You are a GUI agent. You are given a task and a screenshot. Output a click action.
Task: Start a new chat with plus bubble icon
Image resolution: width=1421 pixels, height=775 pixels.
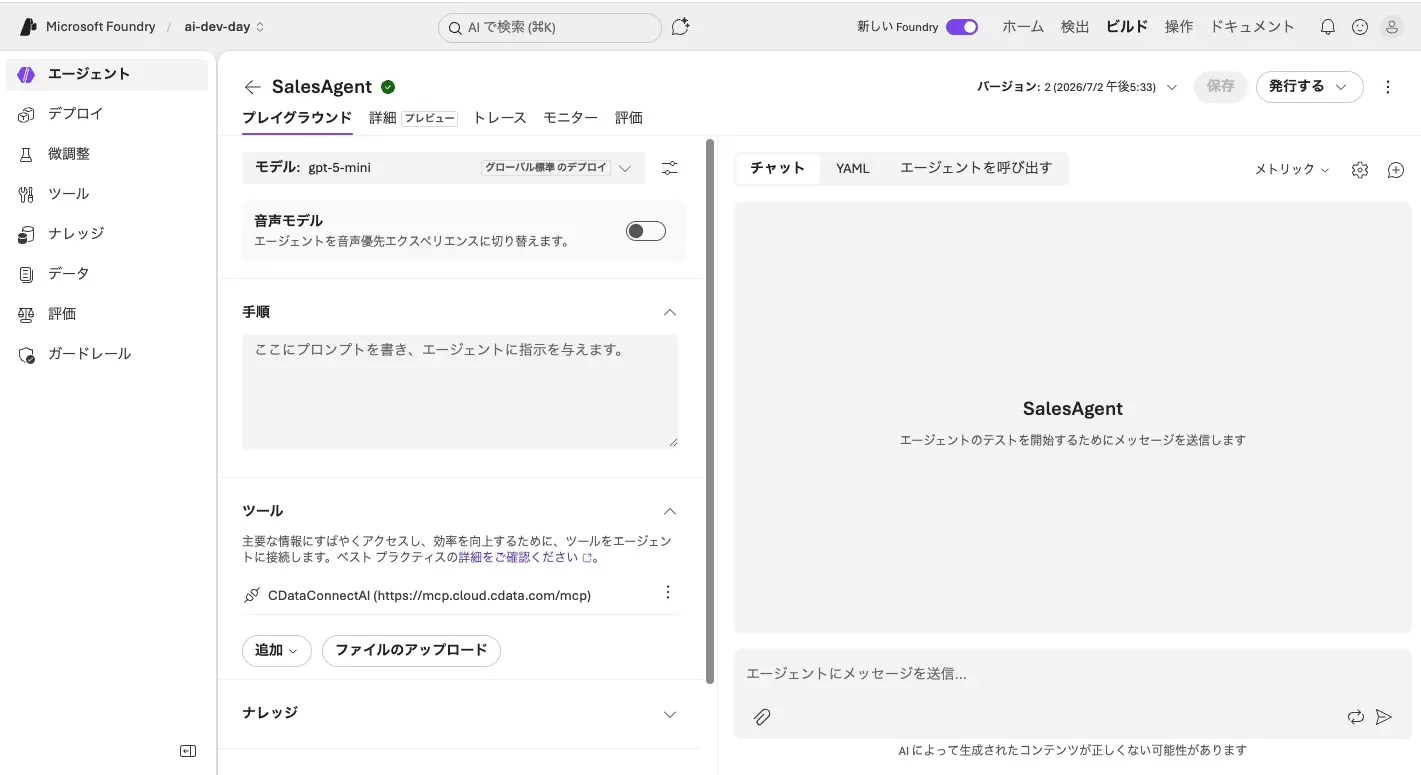point(1396,170)
